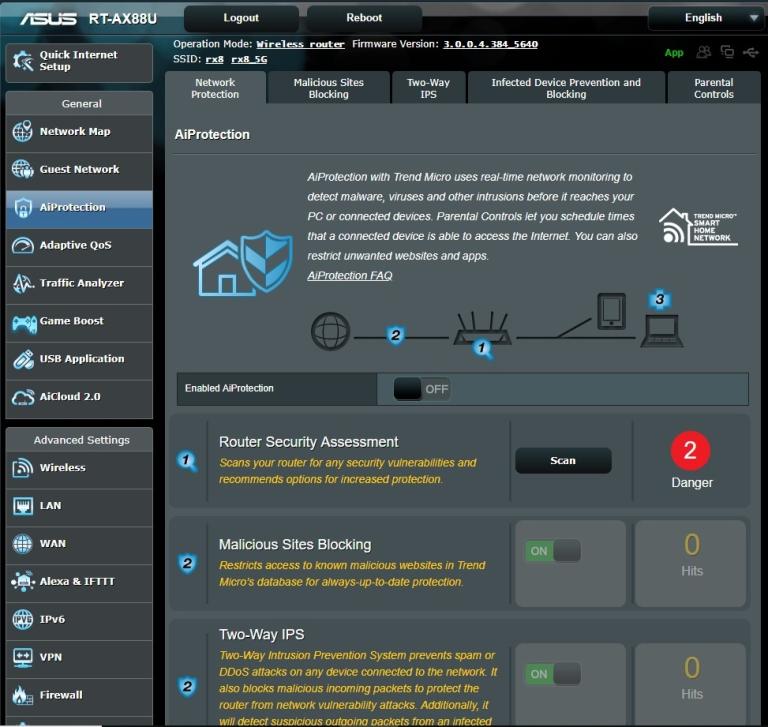Click the house and shield AiProtection graphic

pos(243,264)
